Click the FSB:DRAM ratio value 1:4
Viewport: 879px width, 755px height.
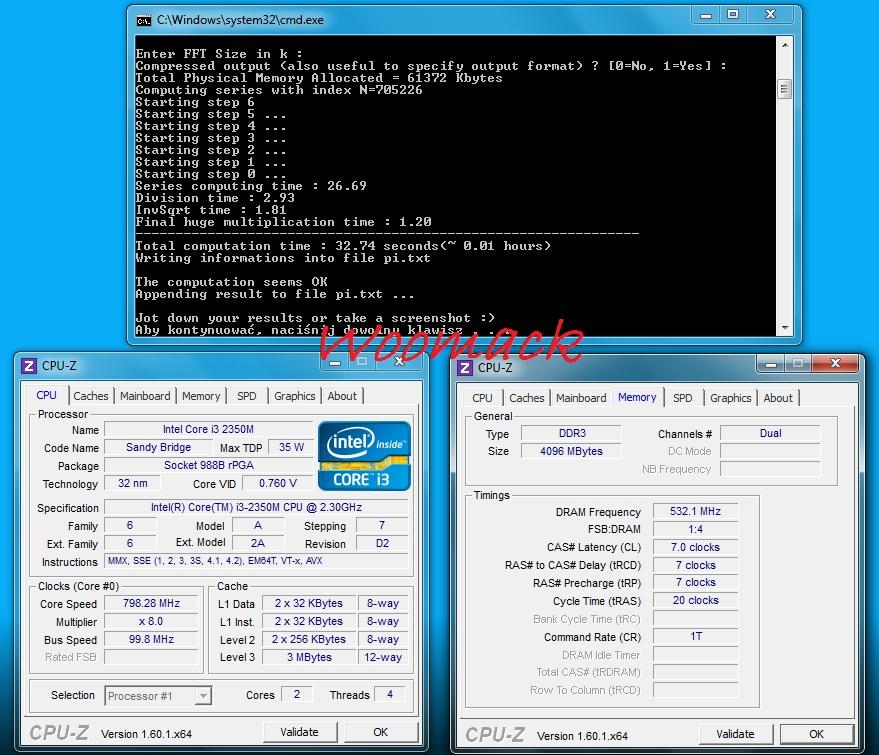pyautogui.click(x=696, y=529)
